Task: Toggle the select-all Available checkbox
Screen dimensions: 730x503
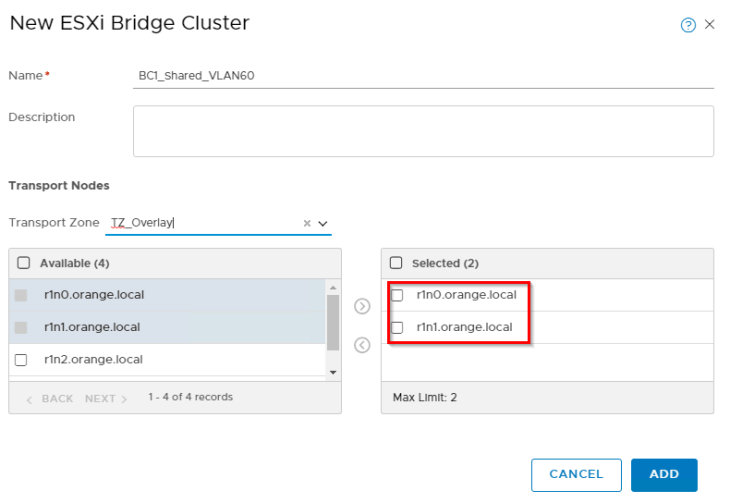Action: (24, 263)
